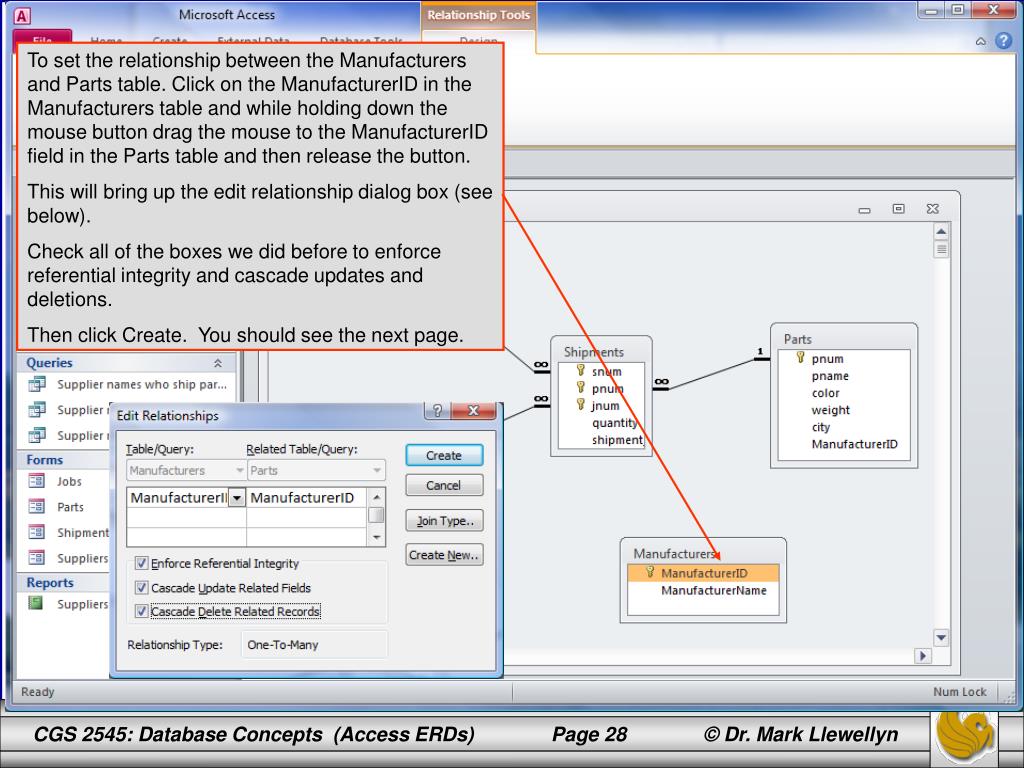Click the second Supplier query icon
This screenshot has width=1024, height=768.
(x=37, y=409)
